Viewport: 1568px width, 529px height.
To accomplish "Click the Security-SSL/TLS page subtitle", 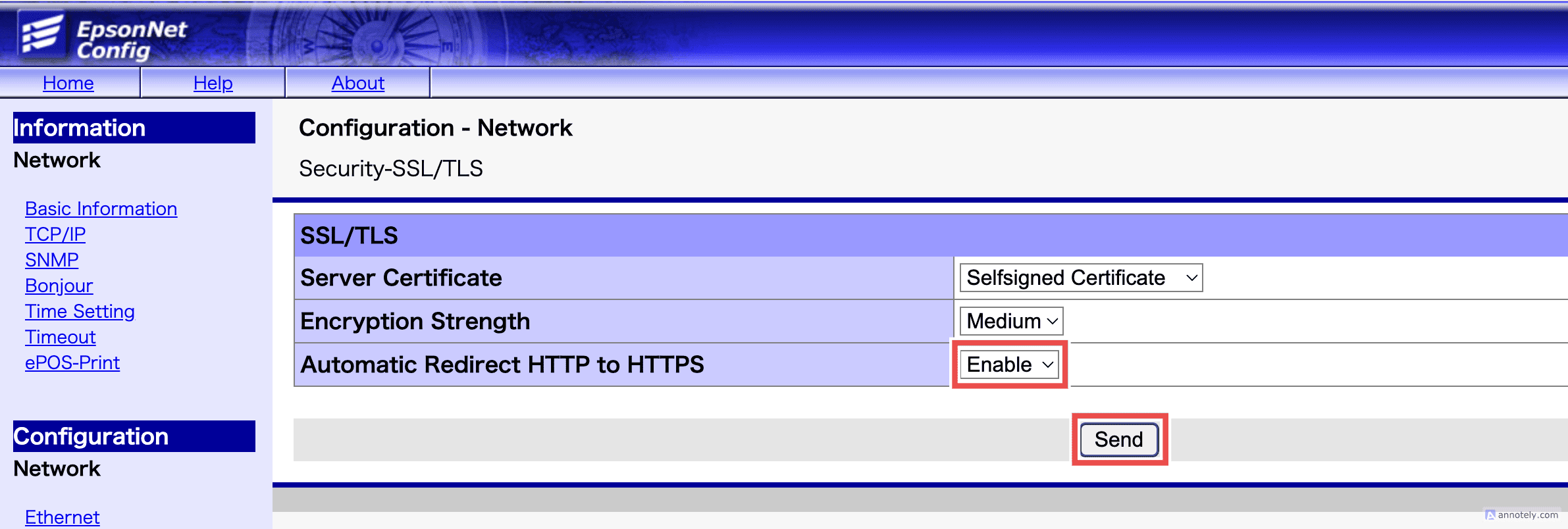I will tap(390, 168).
